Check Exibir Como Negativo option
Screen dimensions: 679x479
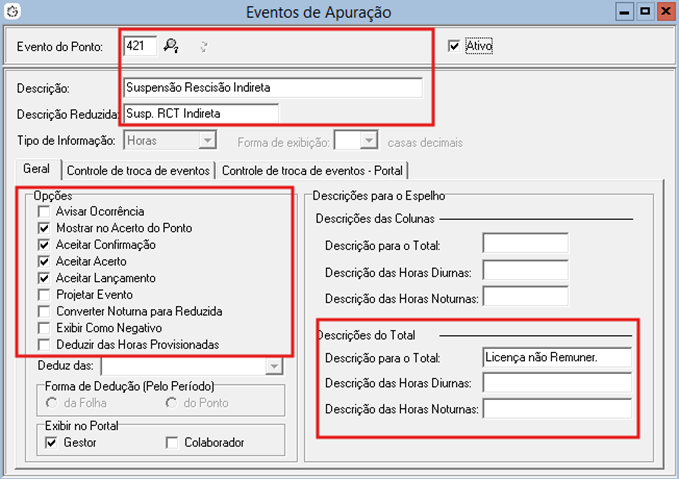coord(42,328)
